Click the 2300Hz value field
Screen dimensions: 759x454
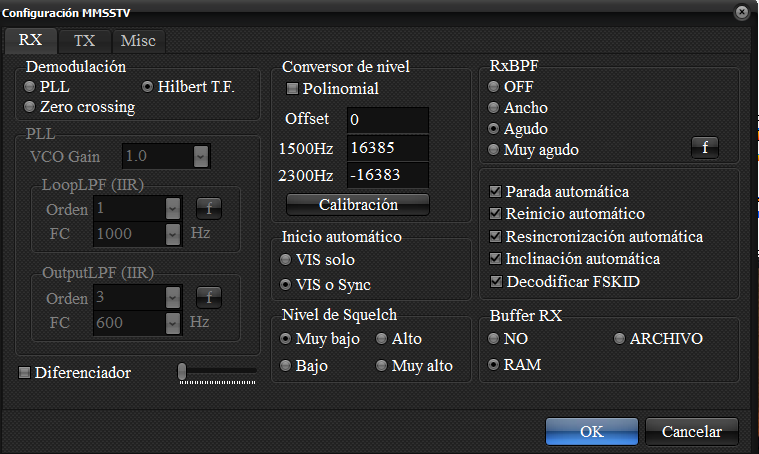coord(387,175)
